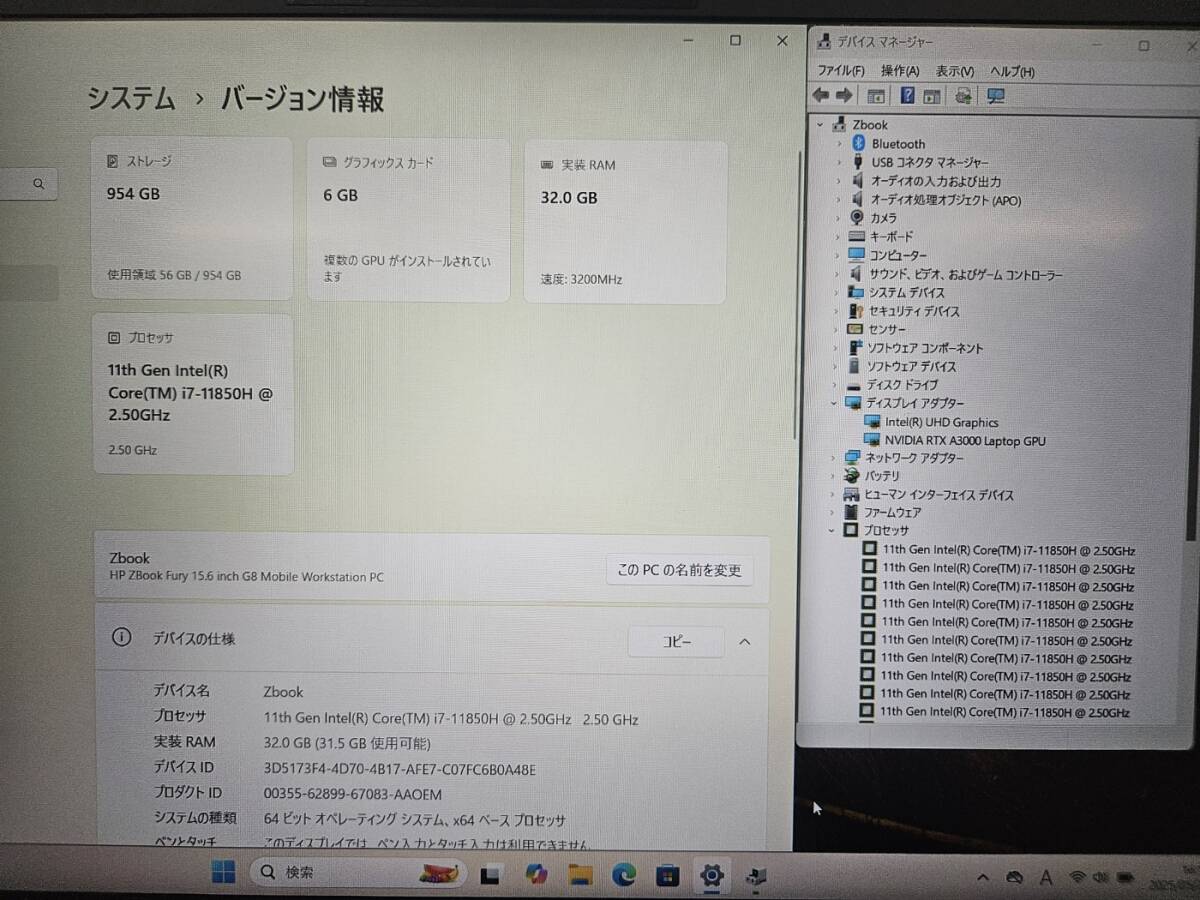Viewport: 1200px width, 900px height.
Task: Collapse ディスプレイ アダプター node
Action: tap(835, 403)
